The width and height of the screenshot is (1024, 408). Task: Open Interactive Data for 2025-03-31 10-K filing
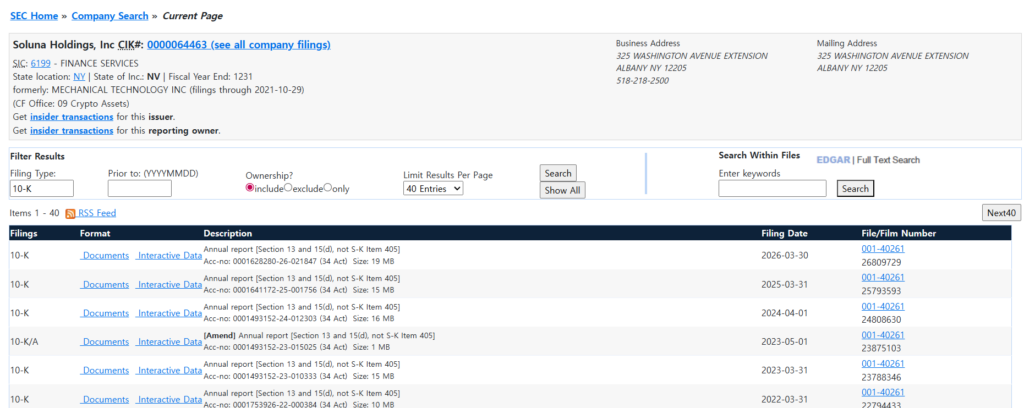pyautogui.click(x=168, y=285)
